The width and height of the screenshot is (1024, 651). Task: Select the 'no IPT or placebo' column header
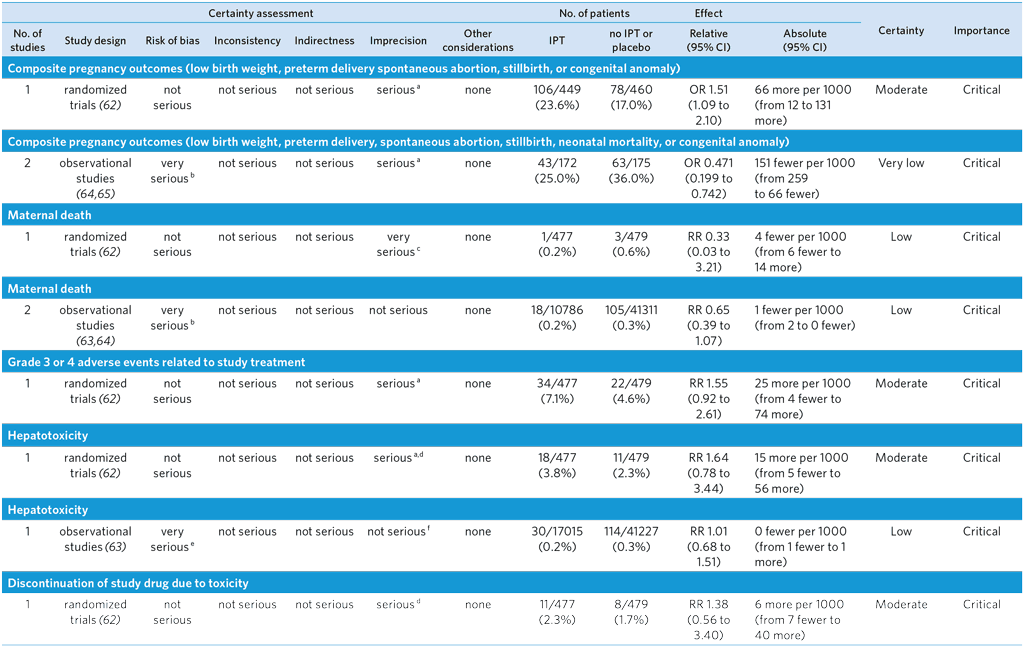click(x=631, y=41)
